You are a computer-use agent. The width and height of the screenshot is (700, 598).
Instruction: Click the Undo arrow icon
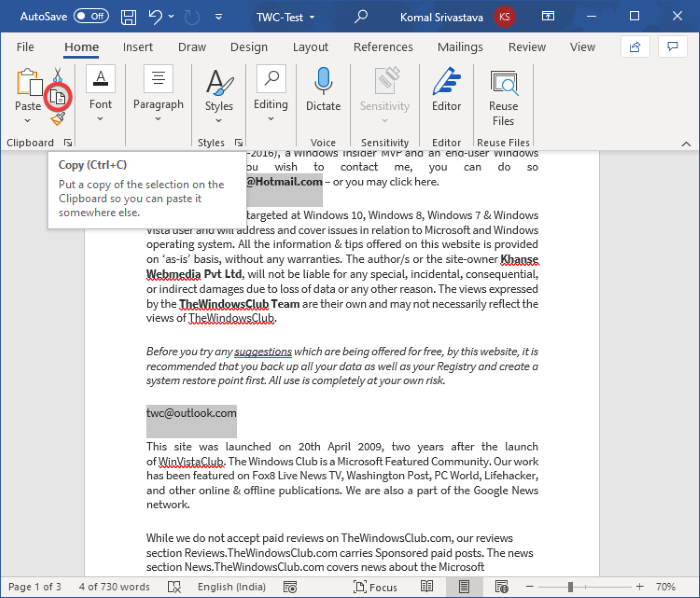[x=155, y=17]
